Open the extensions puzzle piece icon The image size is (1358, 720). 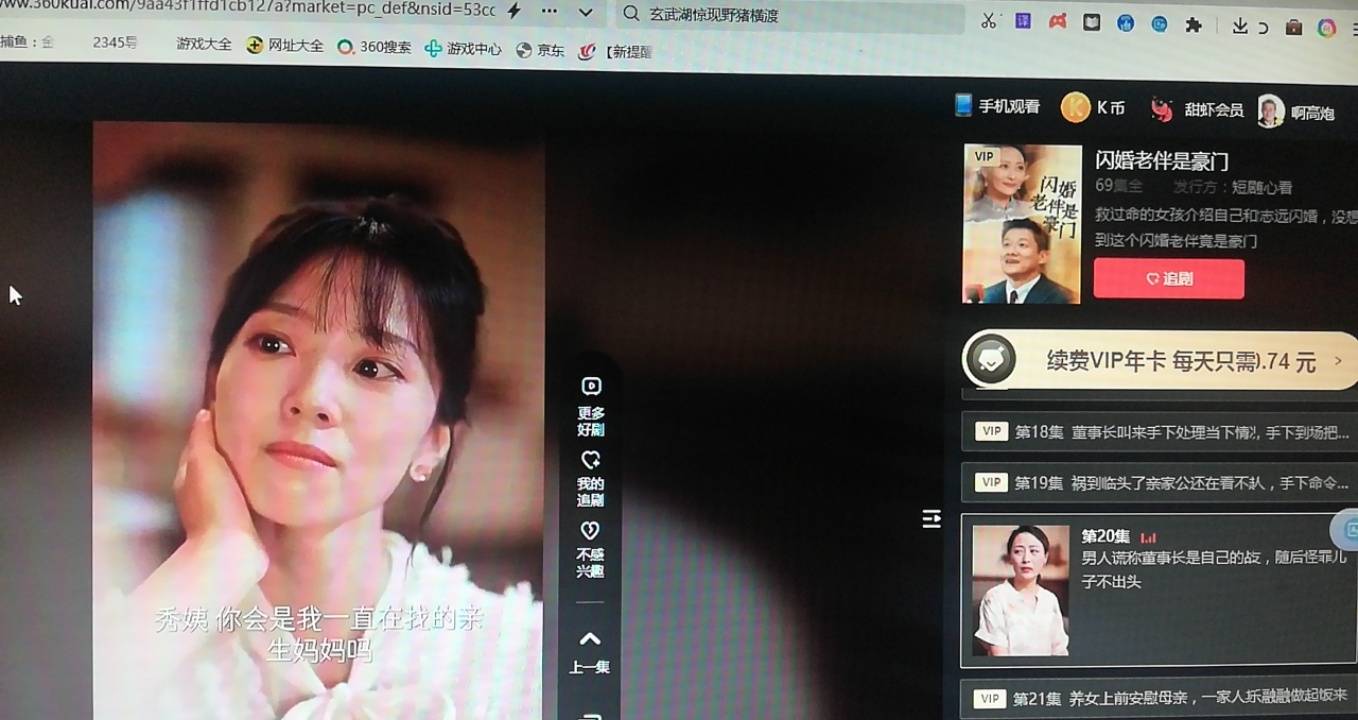[1193, 25]
